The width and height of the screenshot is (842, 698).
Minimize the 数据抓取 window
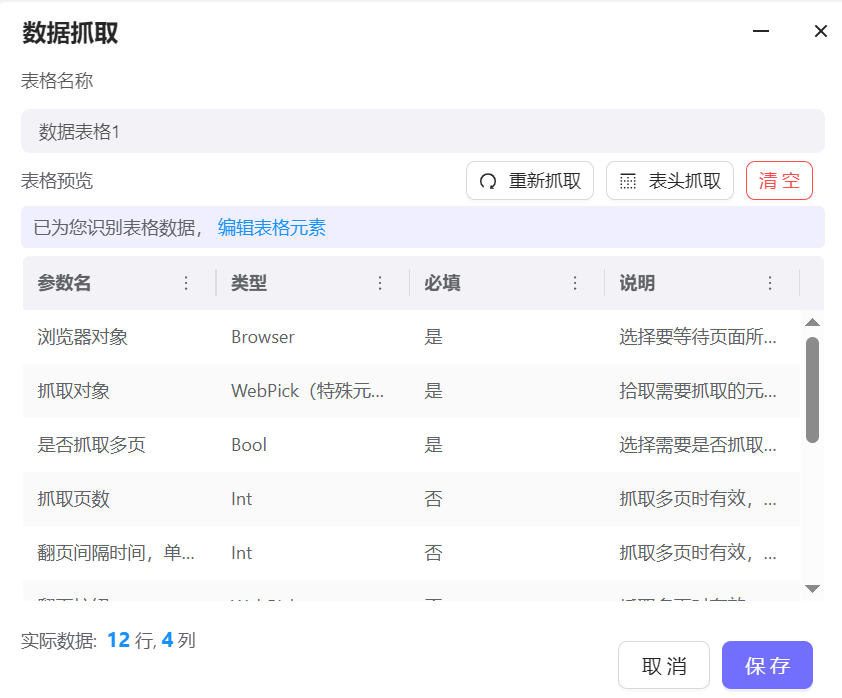761,31
